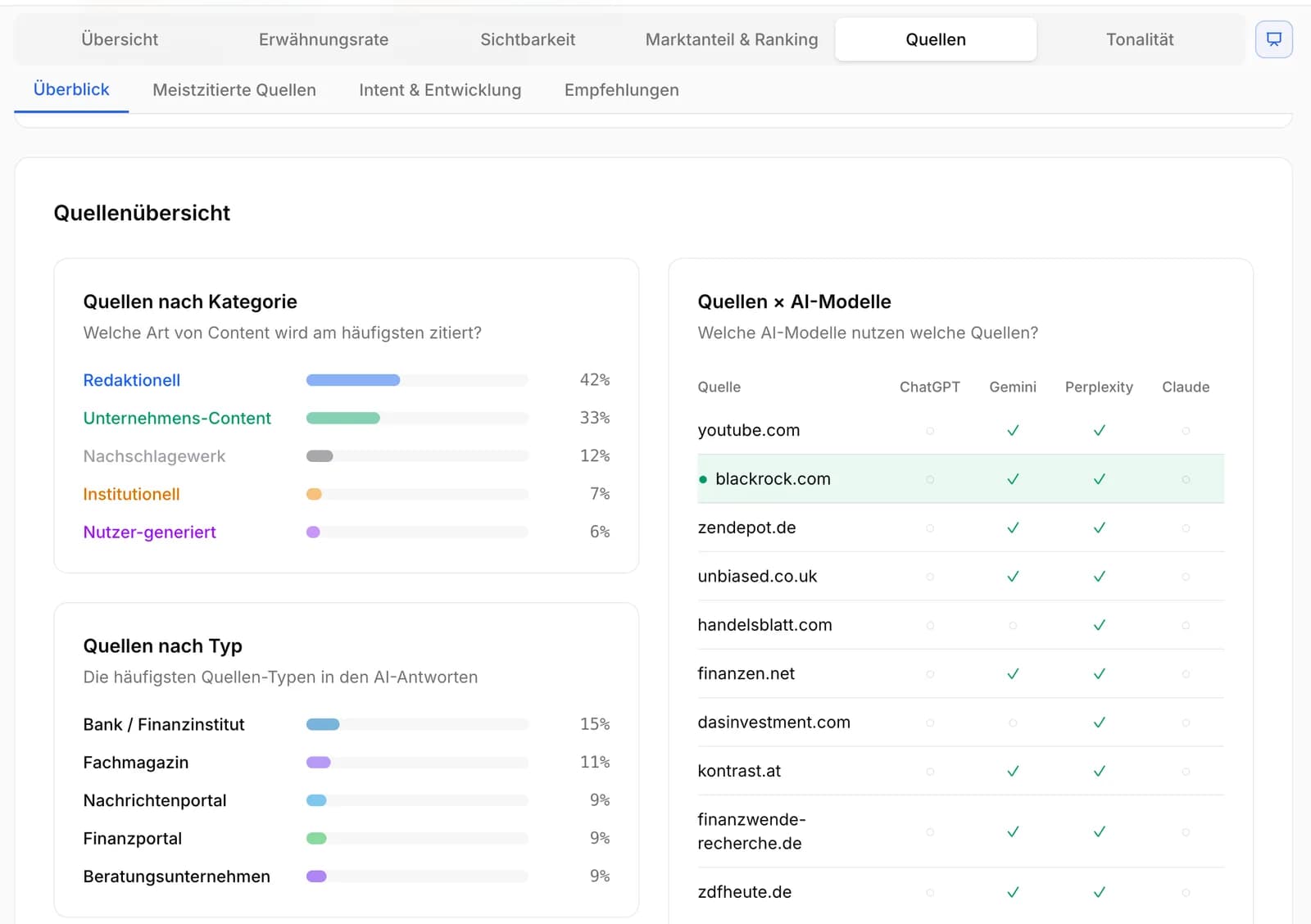Select the blackrock.com source row

(960, 479)
